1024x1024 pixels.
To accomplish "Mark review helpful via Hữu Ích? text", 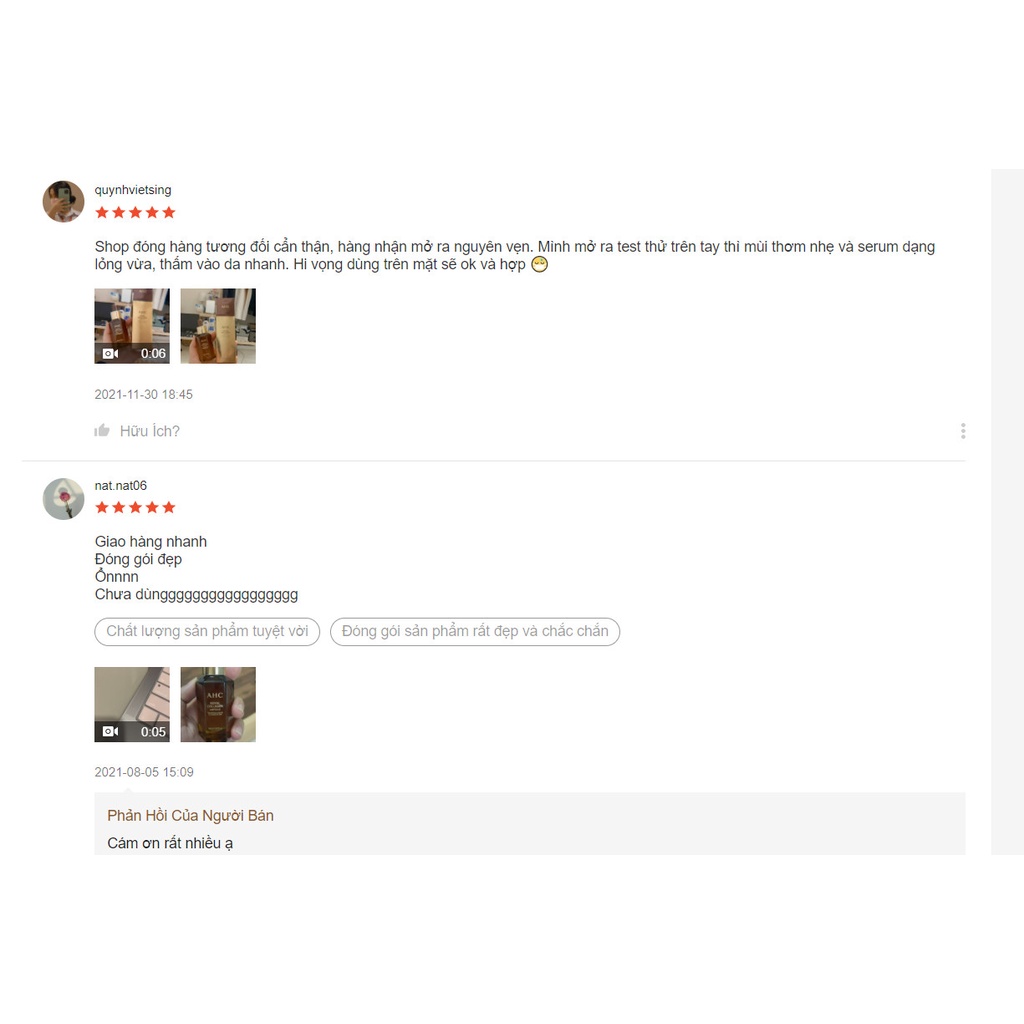I will coord(150,431).
